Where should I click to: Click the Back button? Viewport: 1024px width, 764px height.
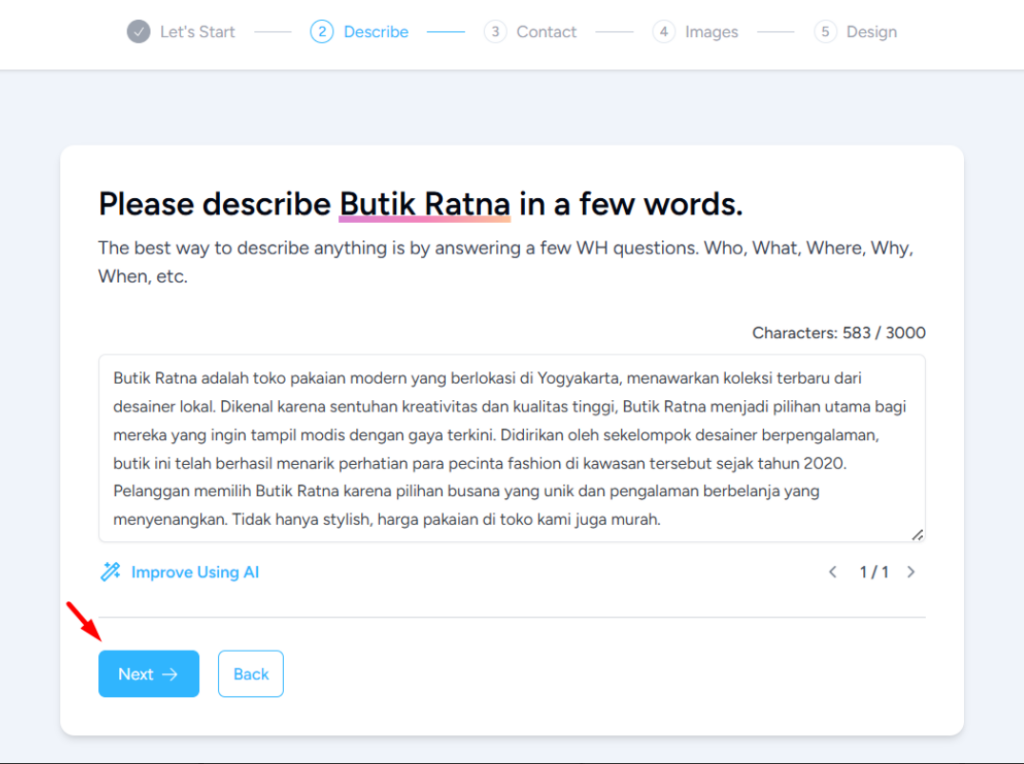250,673
